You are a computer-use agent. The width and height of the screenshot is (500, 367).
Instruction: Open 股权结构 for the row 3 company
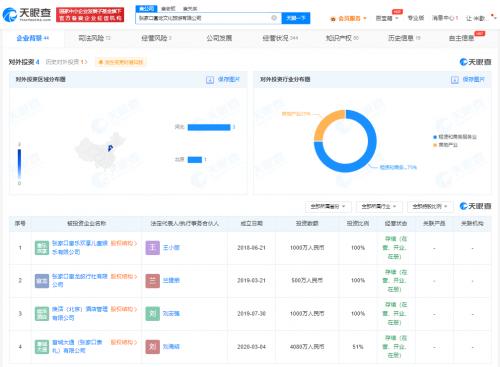(x=124, y=309)
